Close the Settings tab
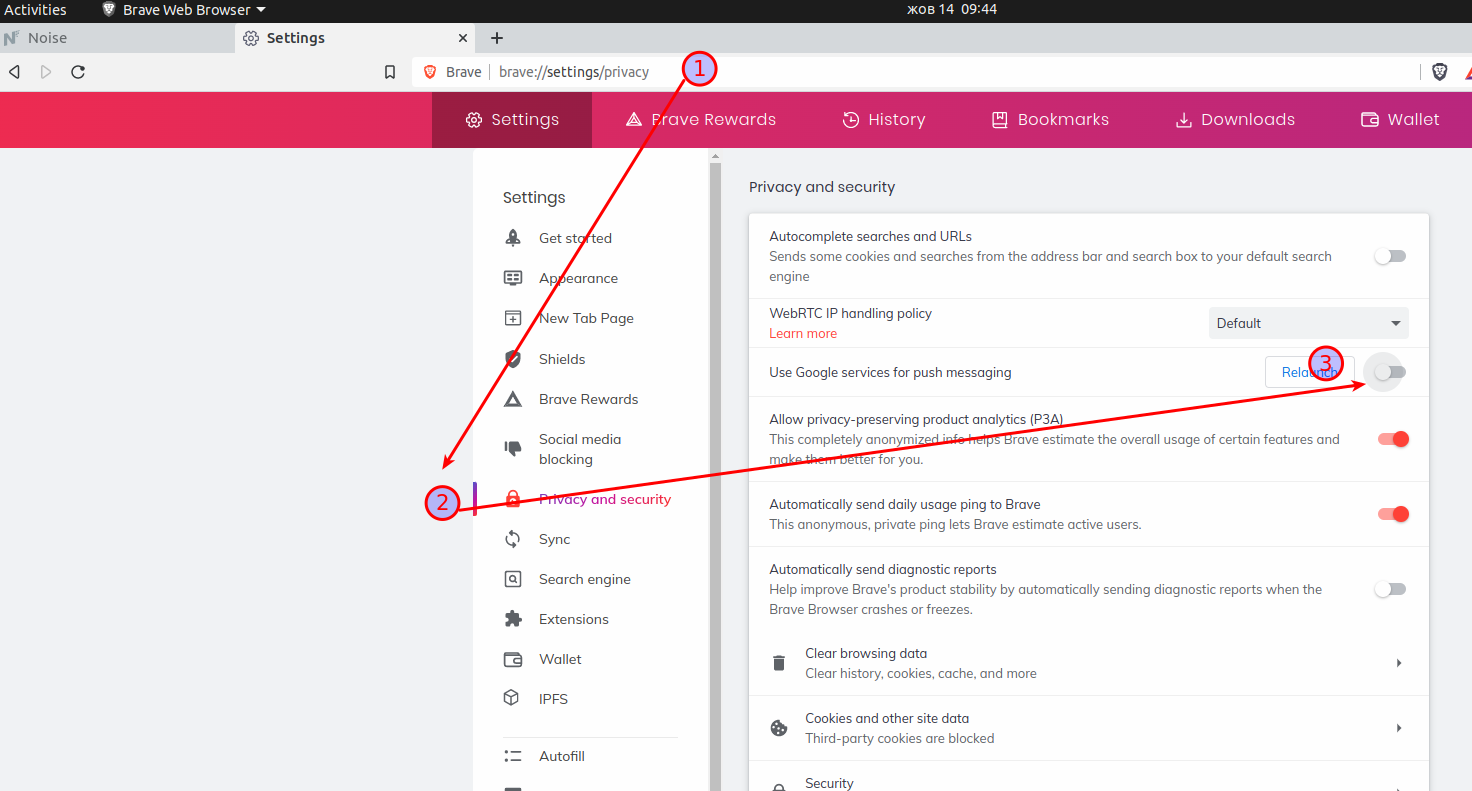The height and width of the screenshot is (791, 1472). [x=463, y=38]
